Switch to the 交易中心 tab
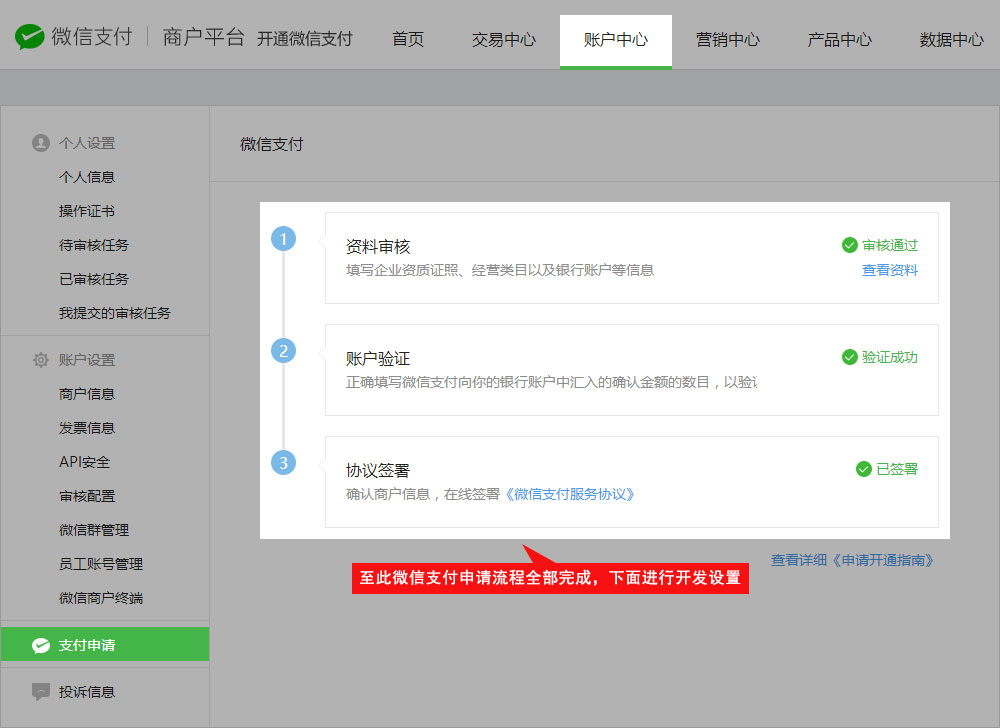The image size is (1000, 728). click(504, 40)
